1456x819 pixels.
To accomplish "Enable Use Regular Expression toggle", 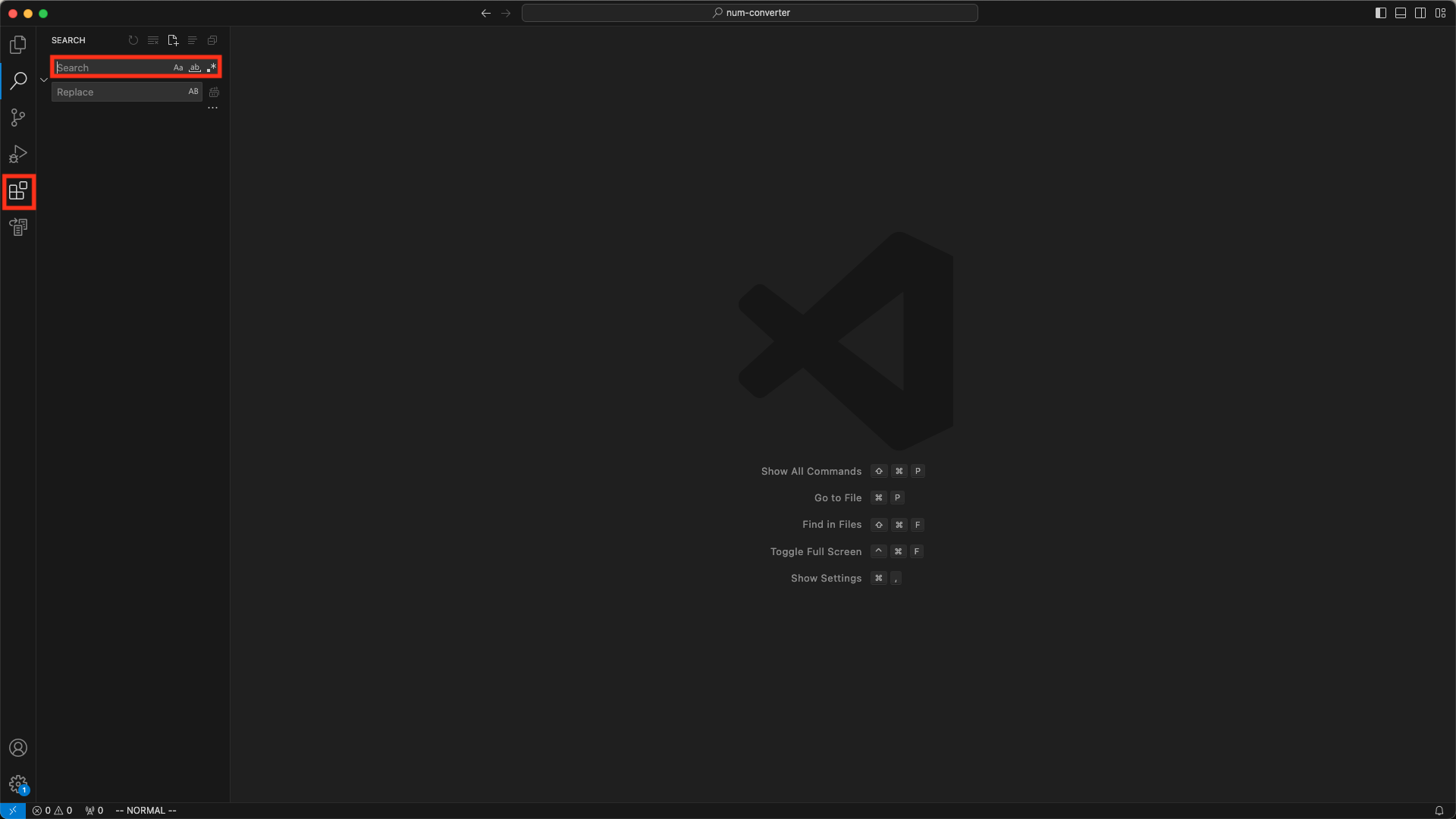I will 212,67.
